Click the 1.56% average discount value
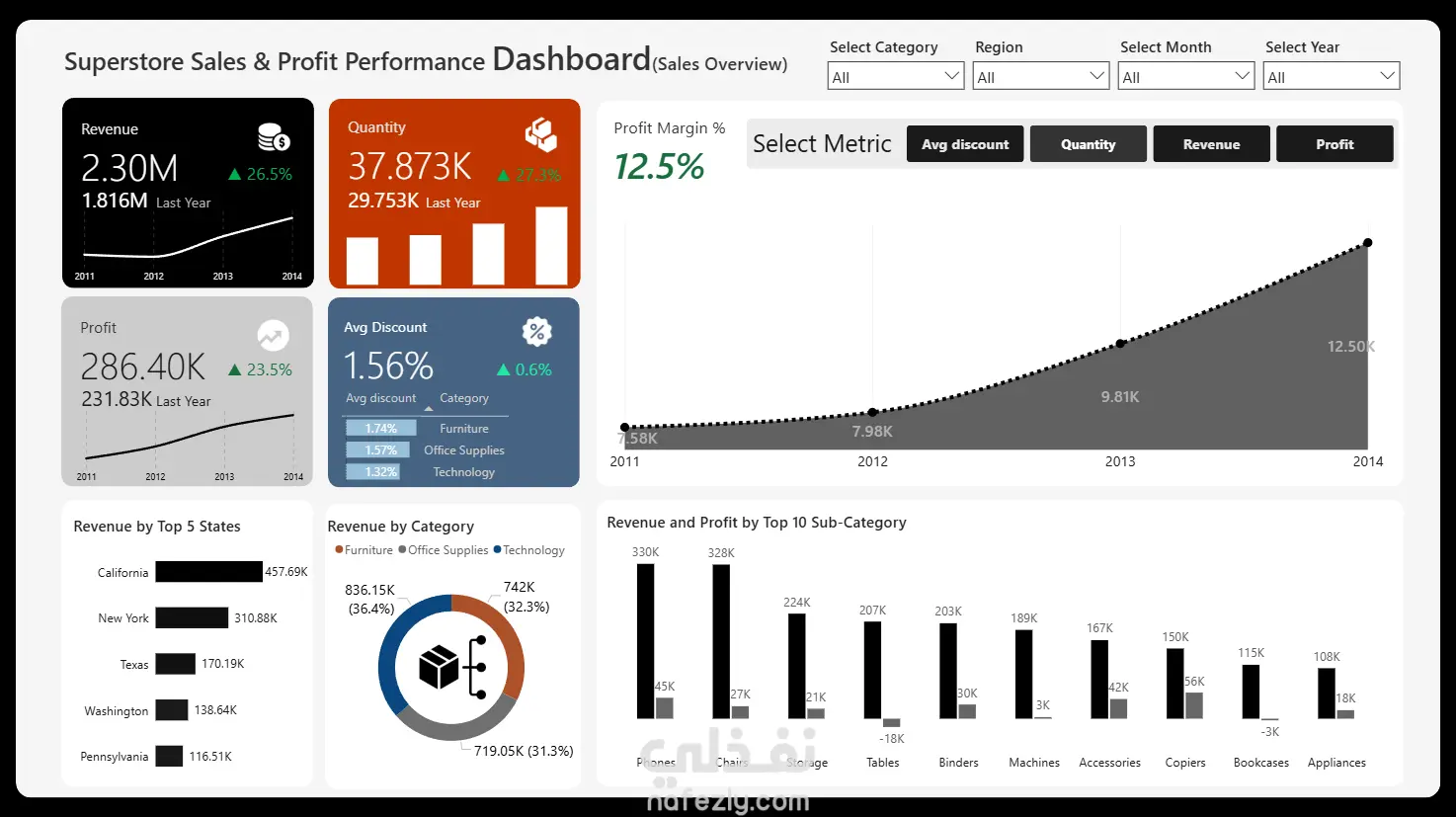The height and width of the screenshot is (817, 1456). 388,367
